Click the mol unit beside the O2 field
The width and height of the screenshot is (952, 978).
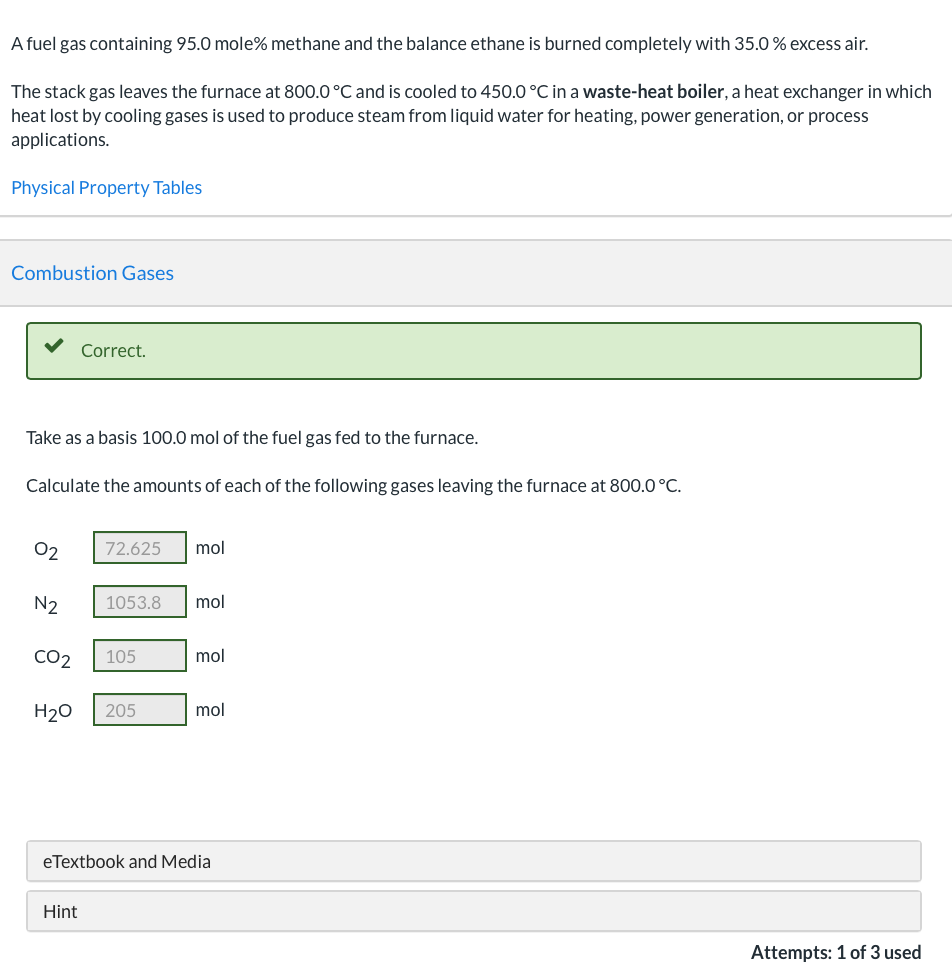[210, 548]
